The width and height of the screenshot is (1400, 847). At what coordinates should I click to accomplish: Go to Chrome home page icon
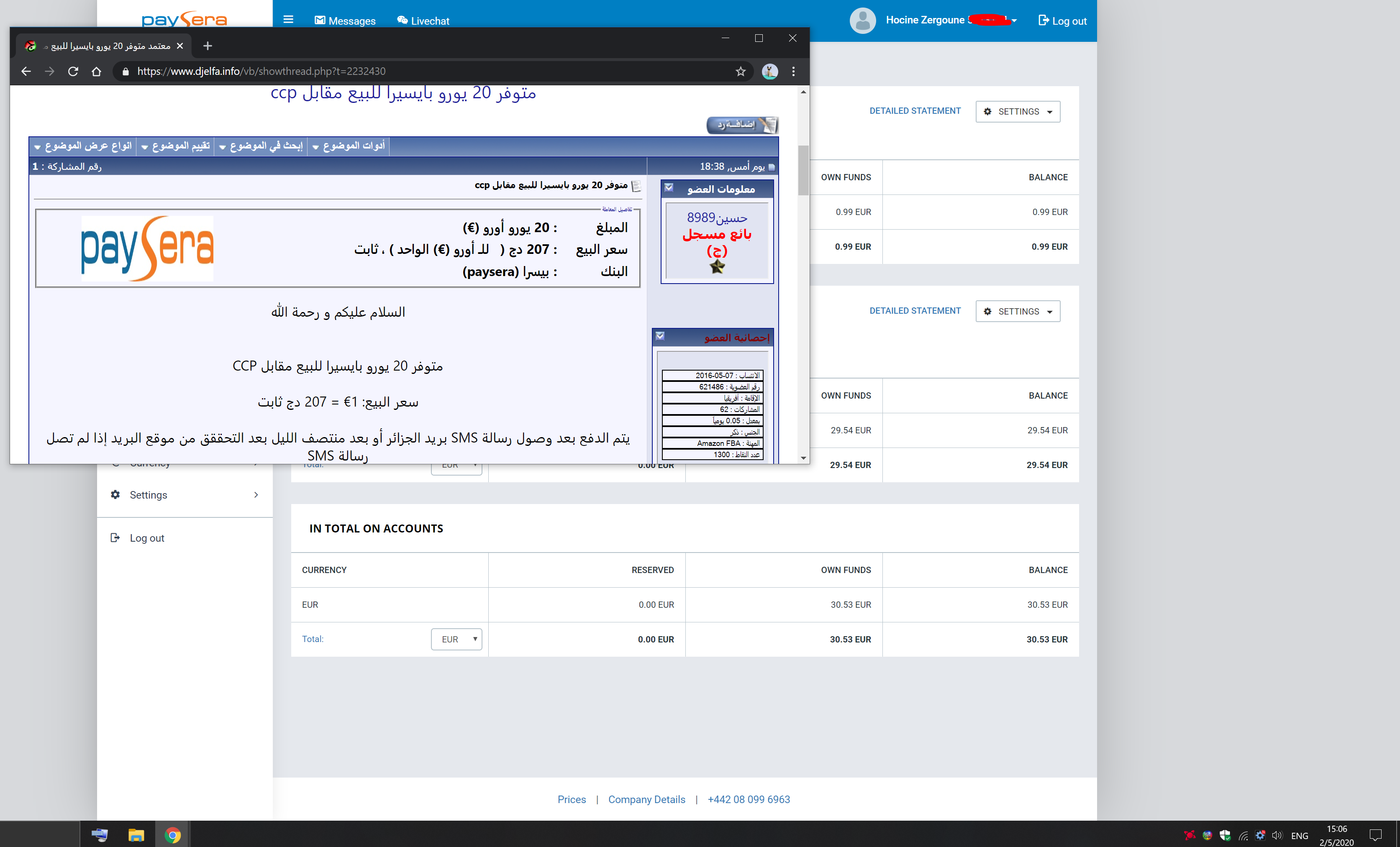(97, 71)
